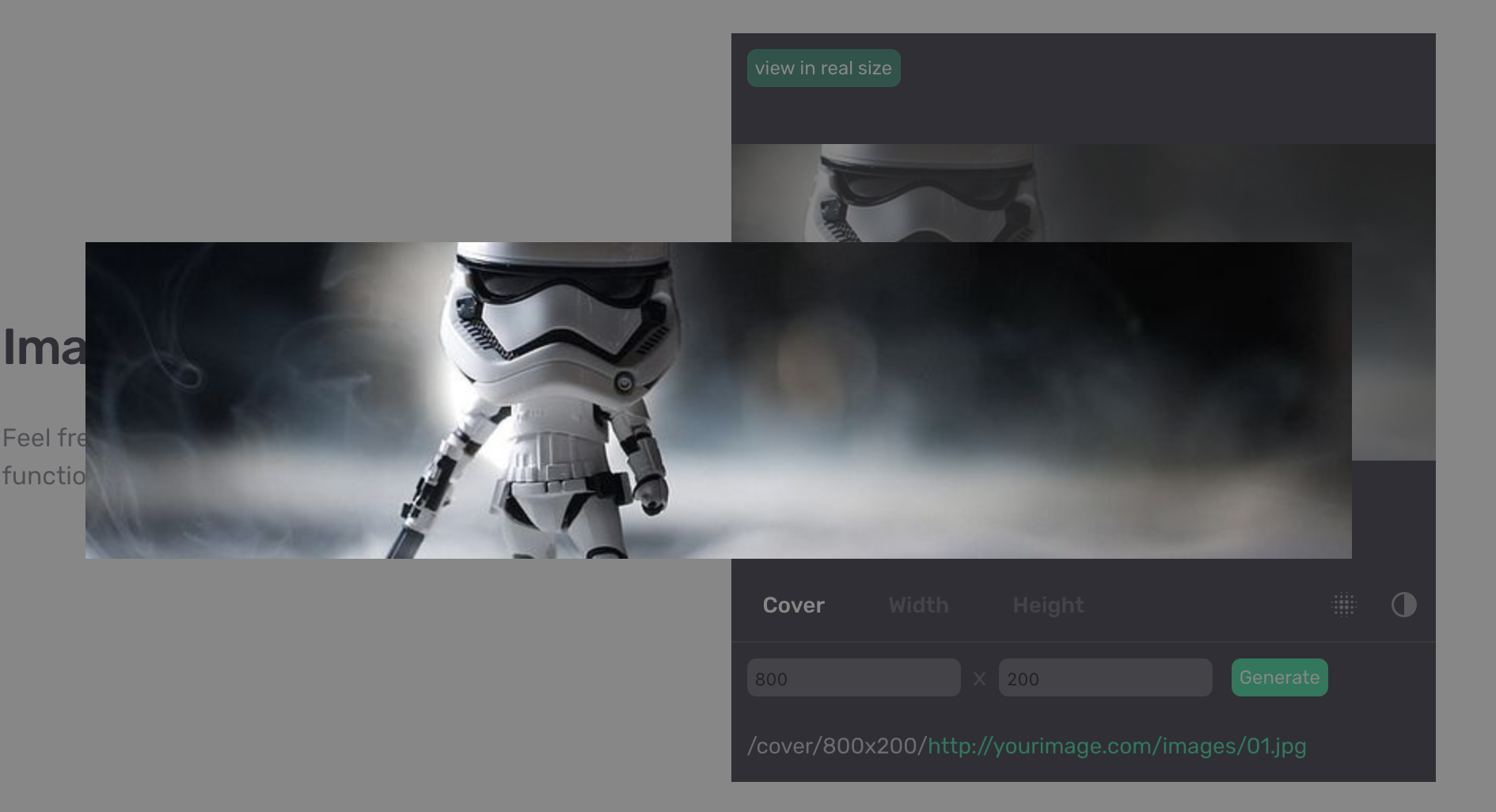Toggle the half-circle contrast icon
The image size is (1496, 812).
(1403, 605)
